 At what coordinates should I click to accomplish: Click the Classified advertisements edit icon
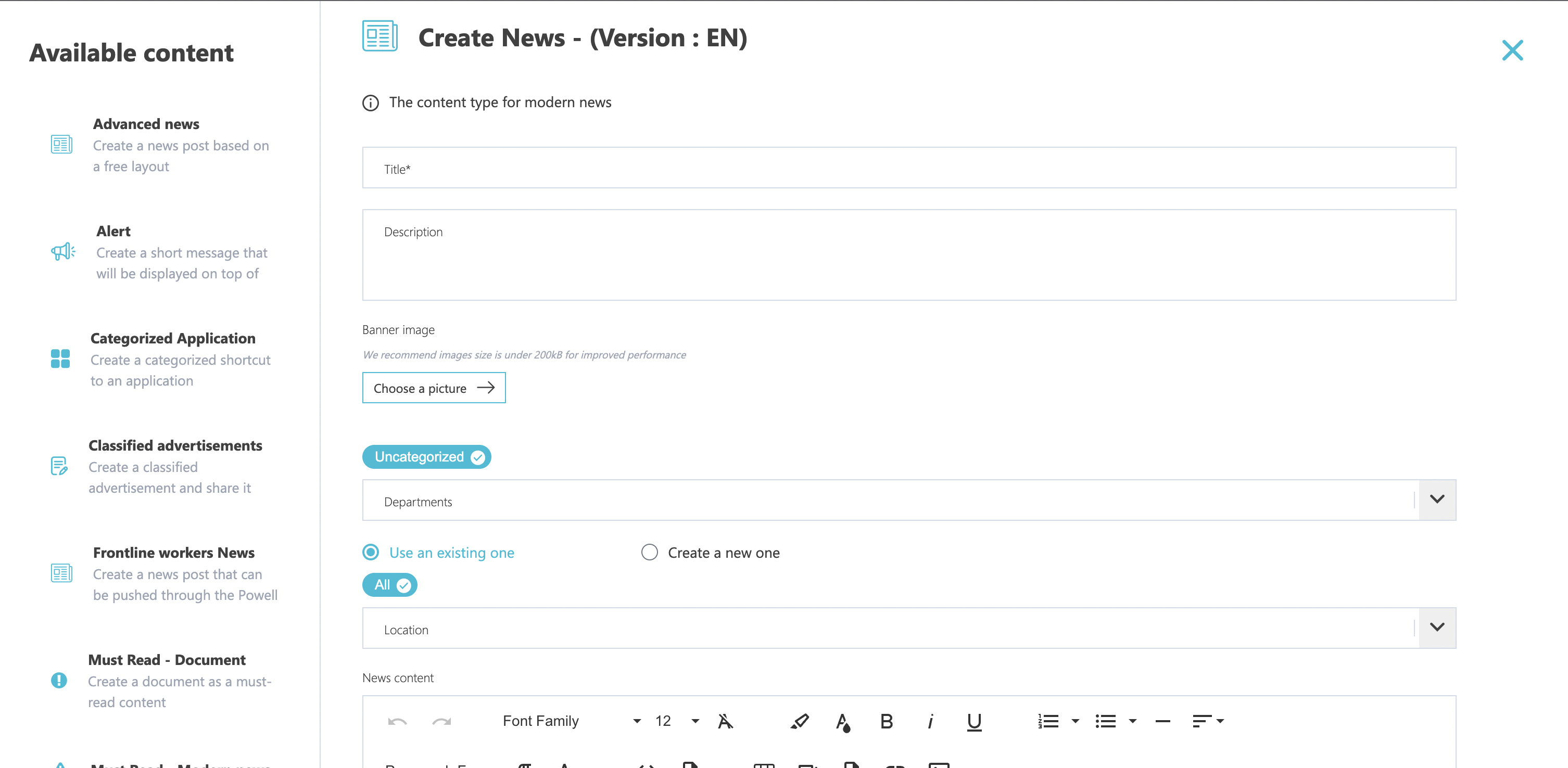[x=59, y=466]
